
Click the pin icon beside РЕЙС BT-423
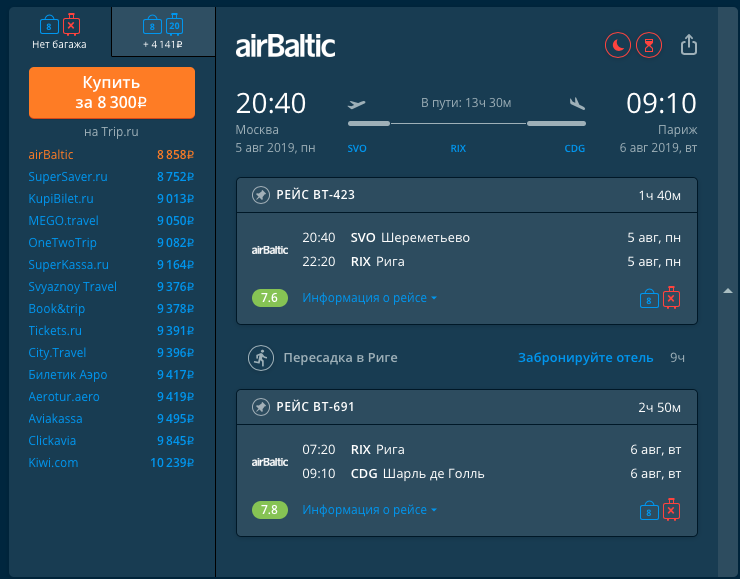[261, 195]
